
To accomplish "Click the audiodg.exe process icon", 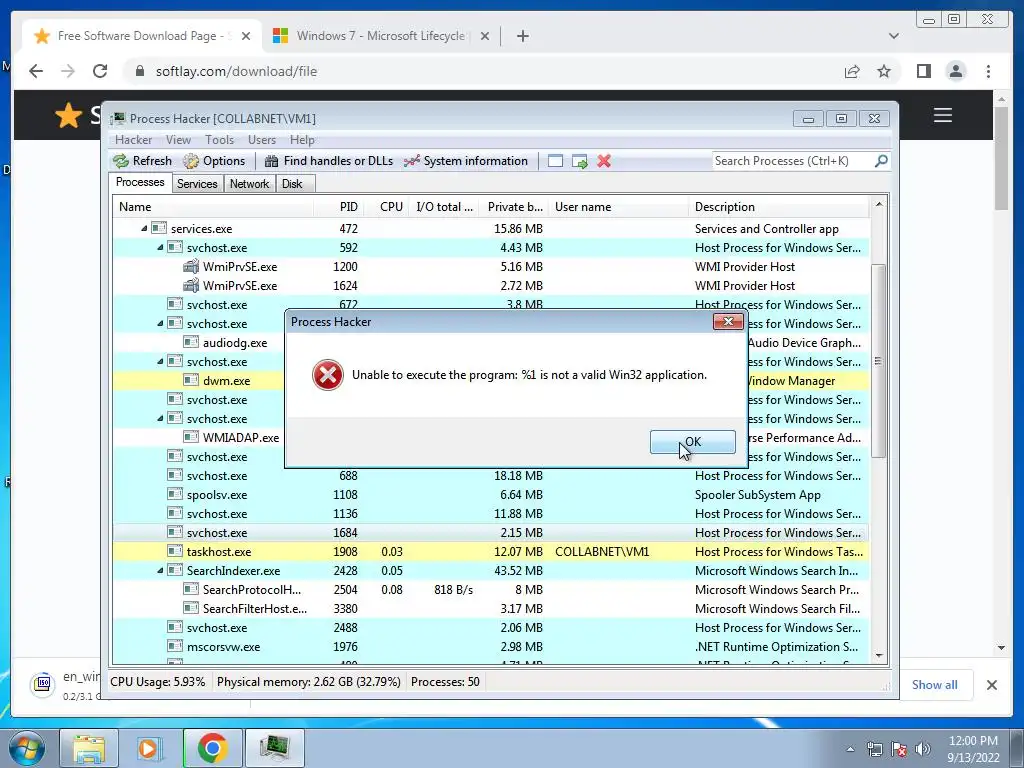I will click(x=191, y=342).
